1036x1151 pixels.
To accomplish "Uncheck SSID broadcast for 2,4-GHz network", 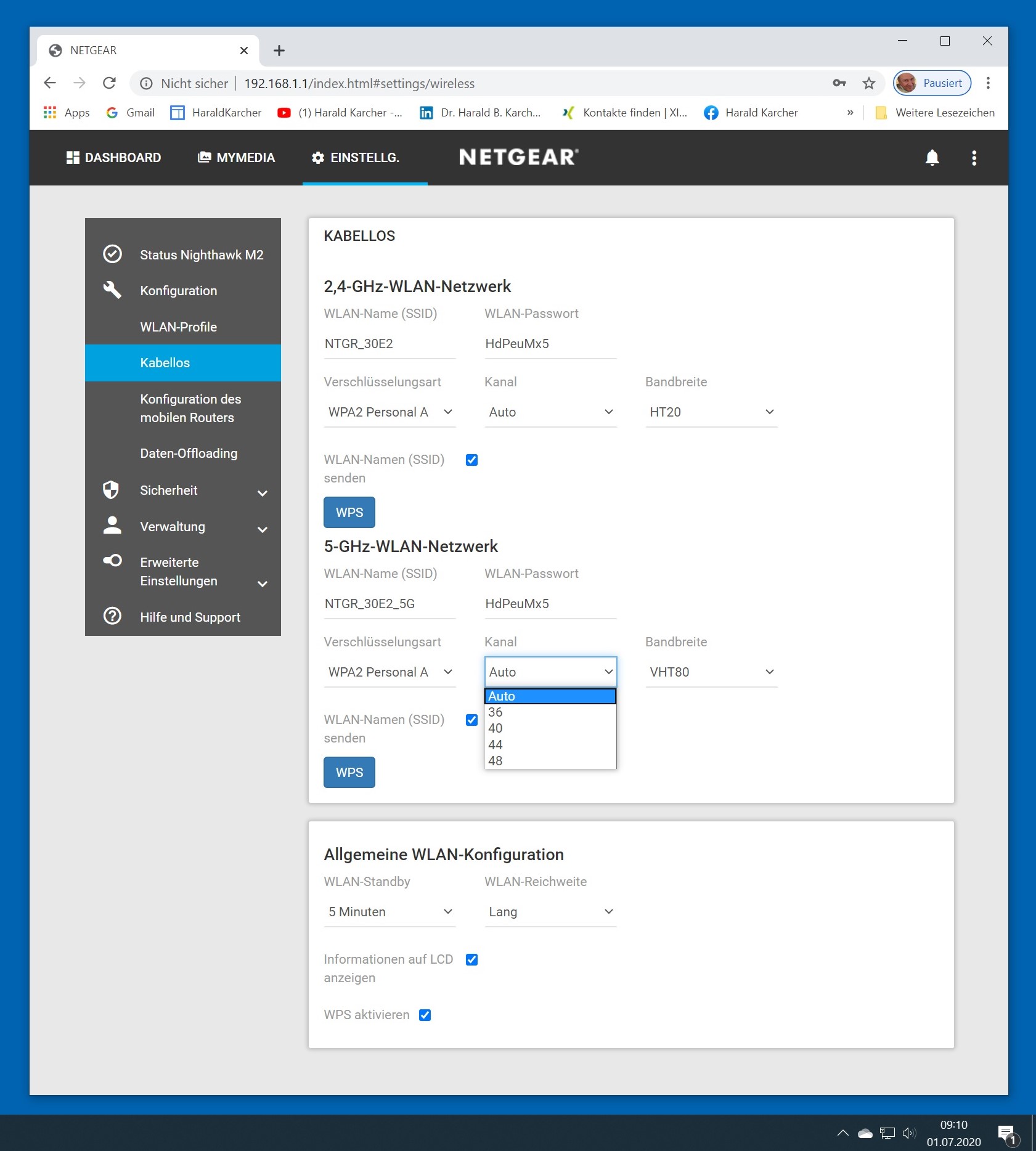I will tap(471, 460).
